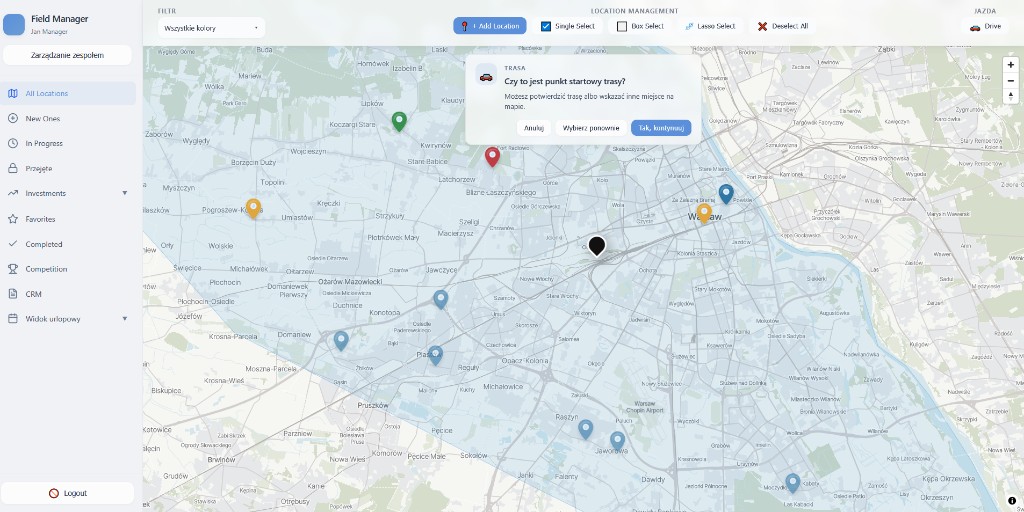Click the blue marker near Raszyn
Image resolution: width=1024 pixels, height=512 pixels.
[x=586, y=429]
